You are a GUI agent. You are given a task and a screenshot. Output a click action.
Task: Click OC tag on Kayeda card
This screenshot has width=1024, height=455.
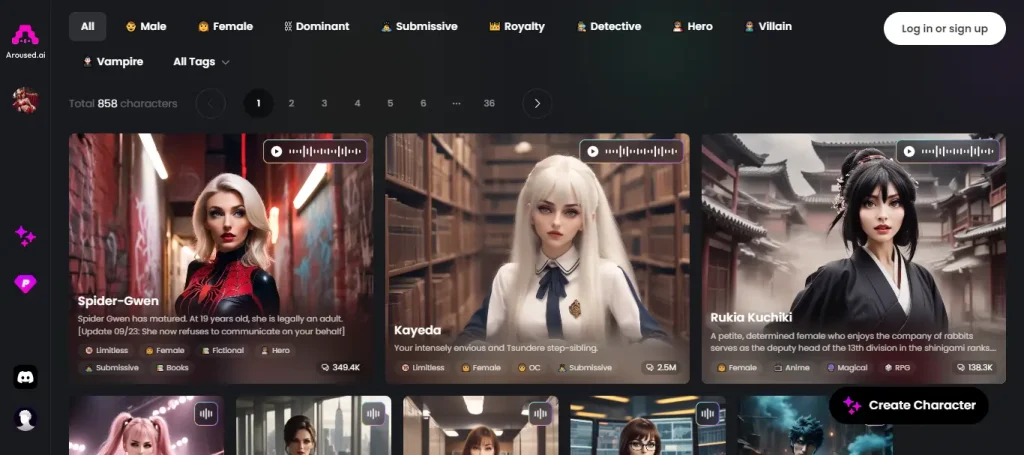click(x=529, y=368)
